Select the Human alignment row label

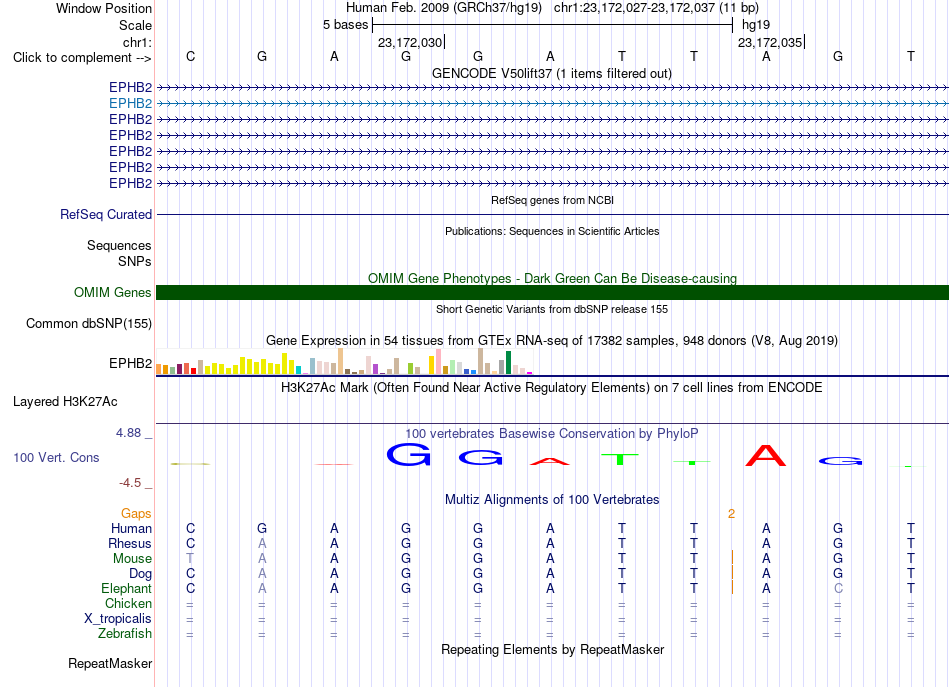coord(131,528)
